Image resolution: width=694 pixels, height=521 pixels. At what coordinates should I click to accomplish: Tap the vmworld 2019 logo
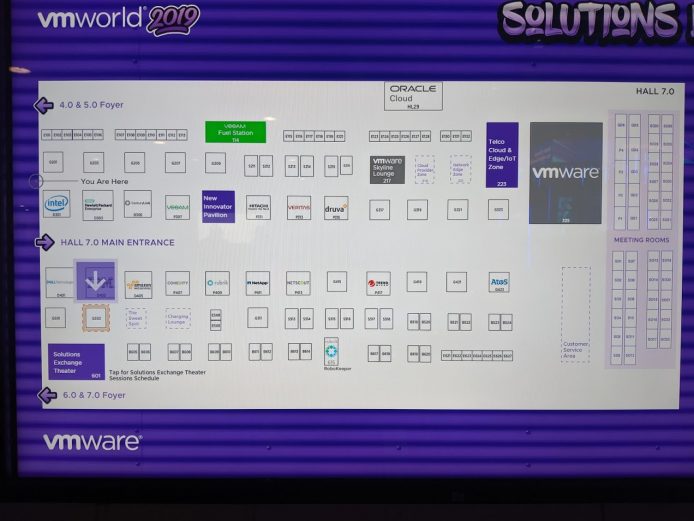[119, 19]
